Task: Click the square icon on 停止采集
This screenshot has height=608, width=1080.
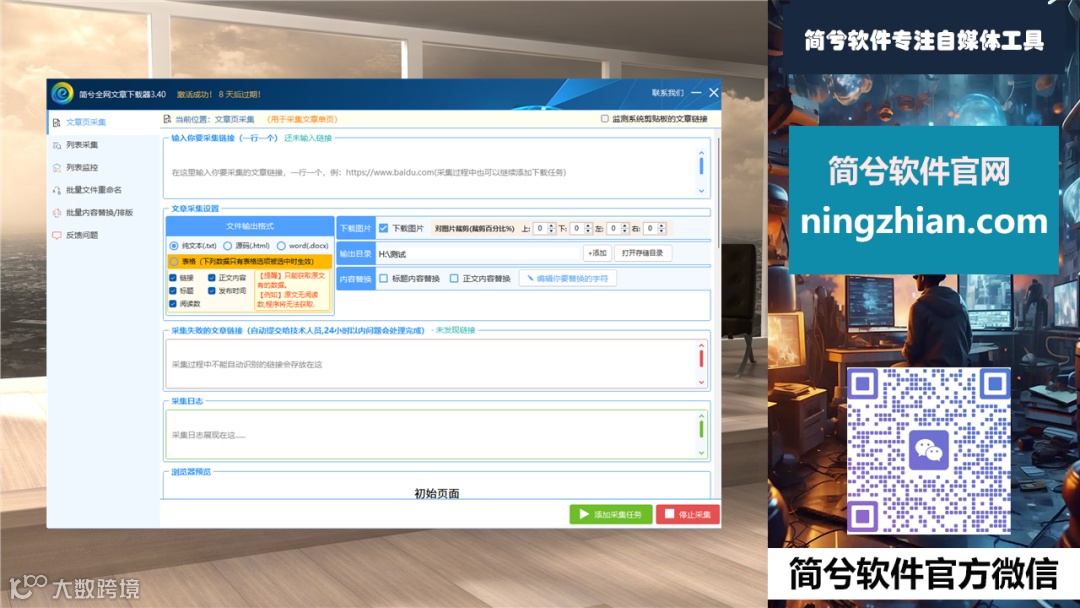Action: coord(669,514)
